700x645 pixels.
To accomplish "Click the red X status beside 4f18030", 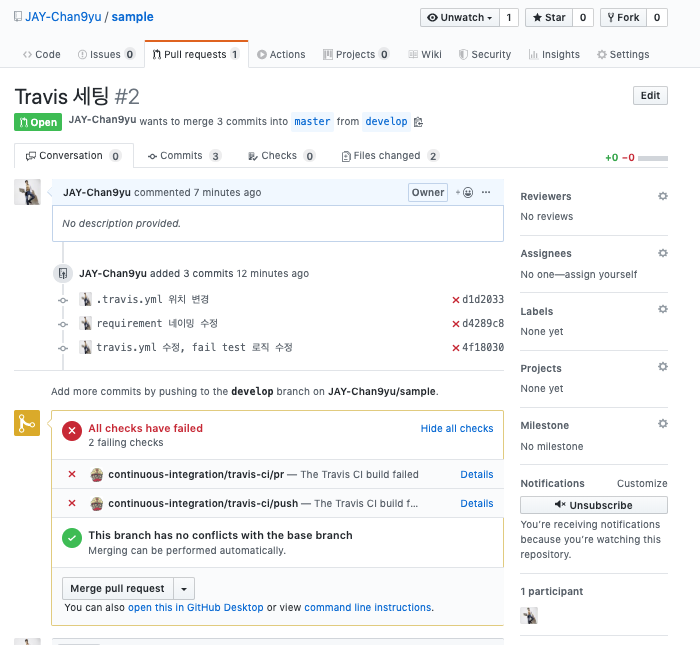I will (x=456, y=348).
